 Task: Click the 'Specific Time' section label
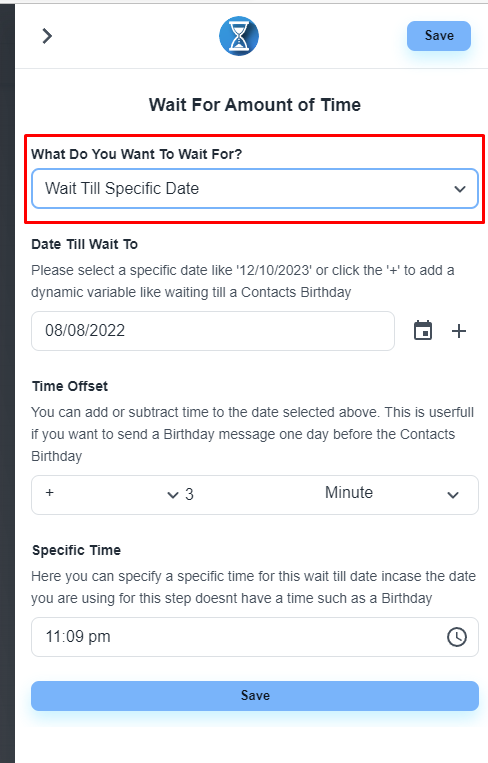pyautogui.click(x=76, y=550)
